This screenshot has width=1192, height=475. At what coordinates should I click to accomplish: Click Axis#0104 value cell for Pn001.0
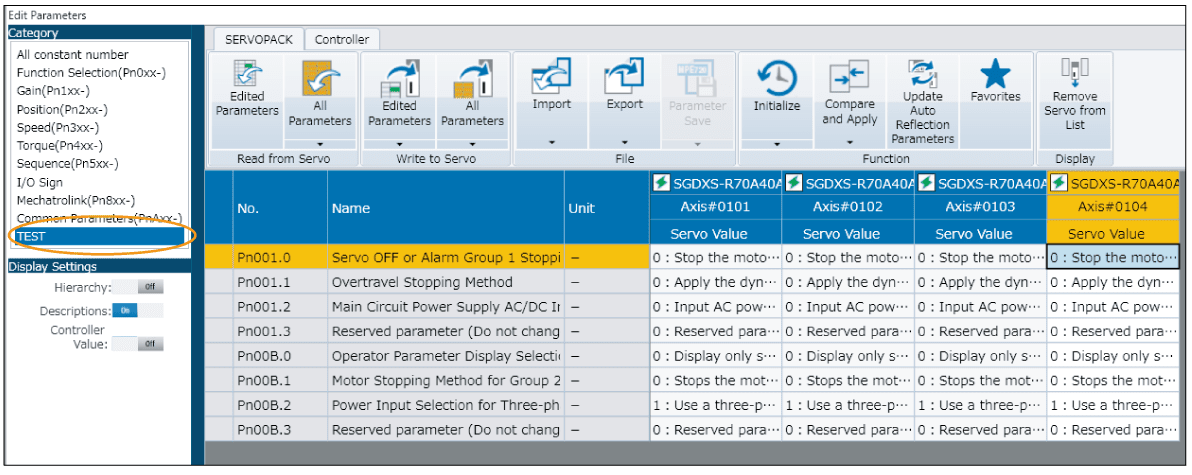coord(1112,257)
